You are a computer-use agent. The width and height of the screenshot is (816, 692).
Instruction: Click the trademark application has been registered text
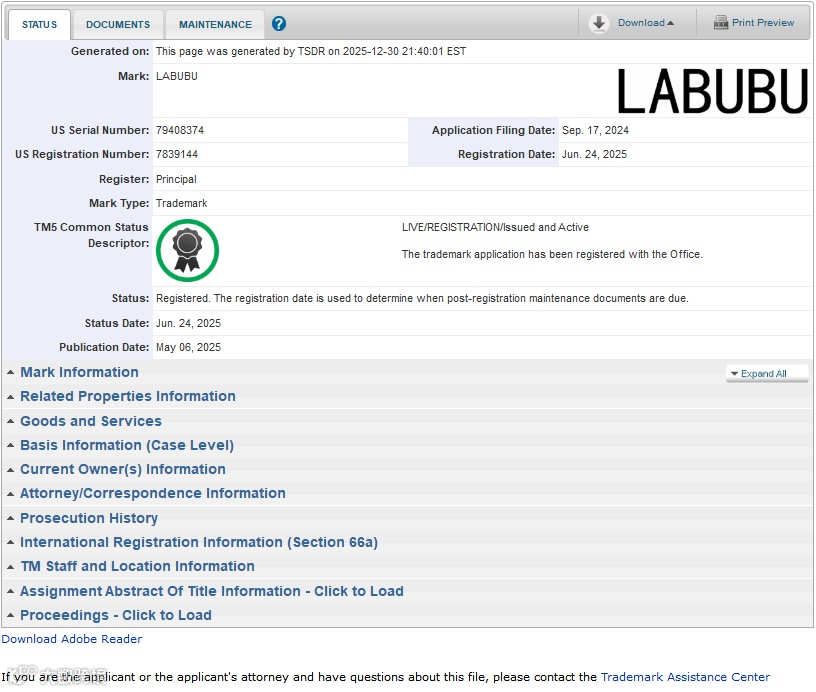[552, 254]
